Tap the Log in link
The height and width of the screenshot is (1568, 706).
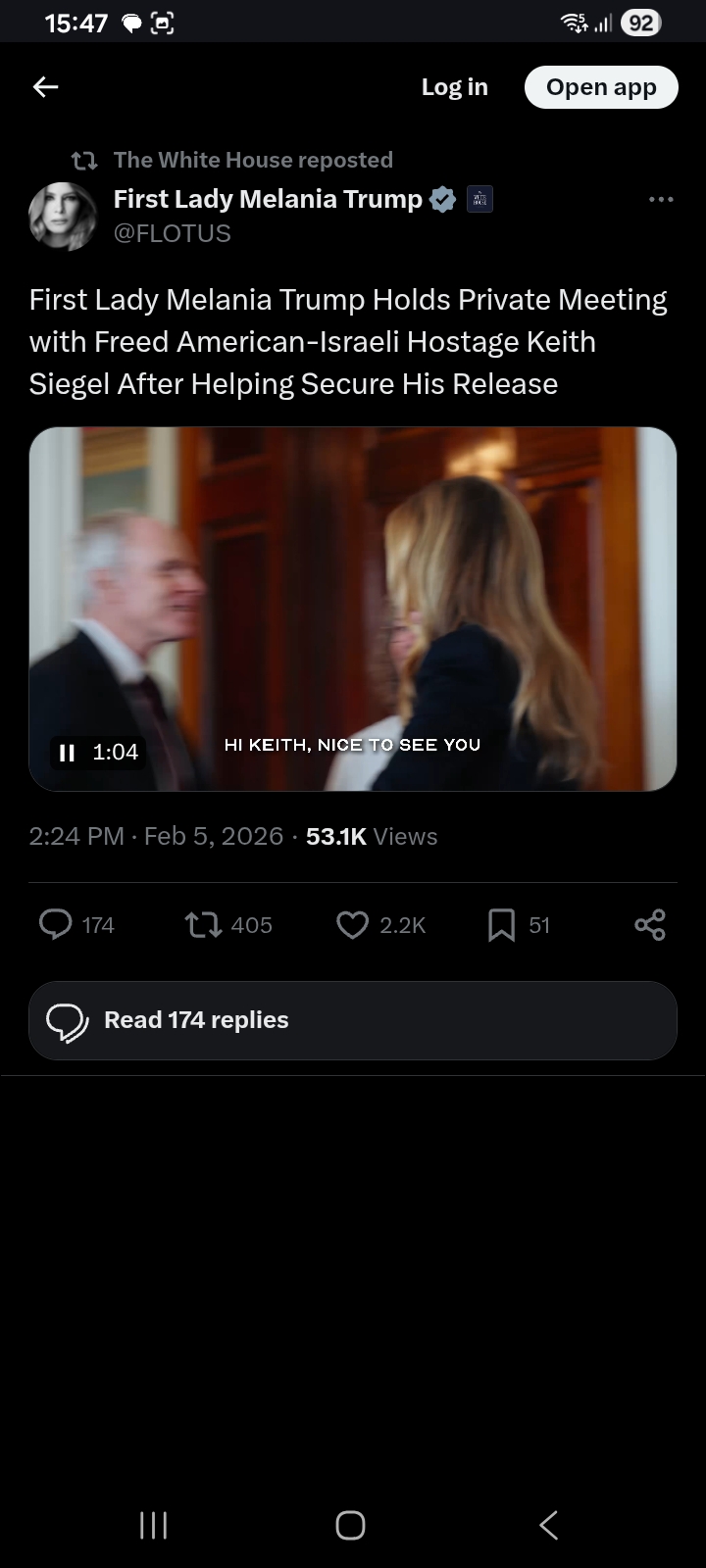point(454,87)
